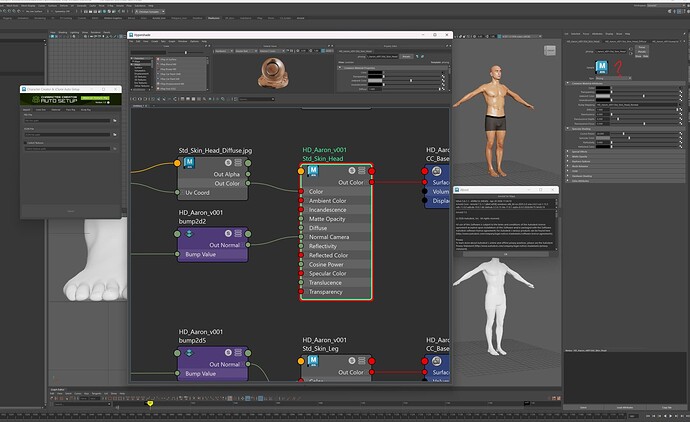This screenshot has width=690, height=422.
Task: Browse for JSON file folder icon in Auto Setup
Action: click(x=115, y=135)
